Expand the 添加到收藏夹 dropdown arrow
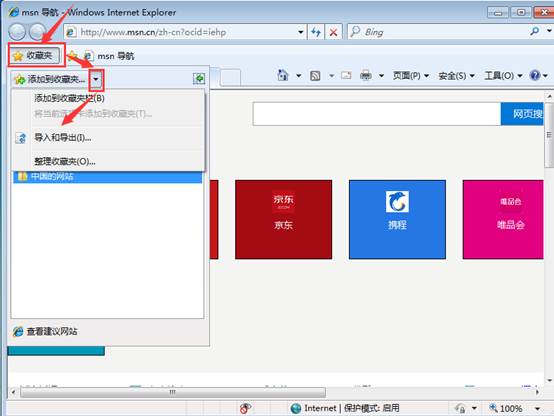This screenshot has width=554, height=416. click(96, 79)
